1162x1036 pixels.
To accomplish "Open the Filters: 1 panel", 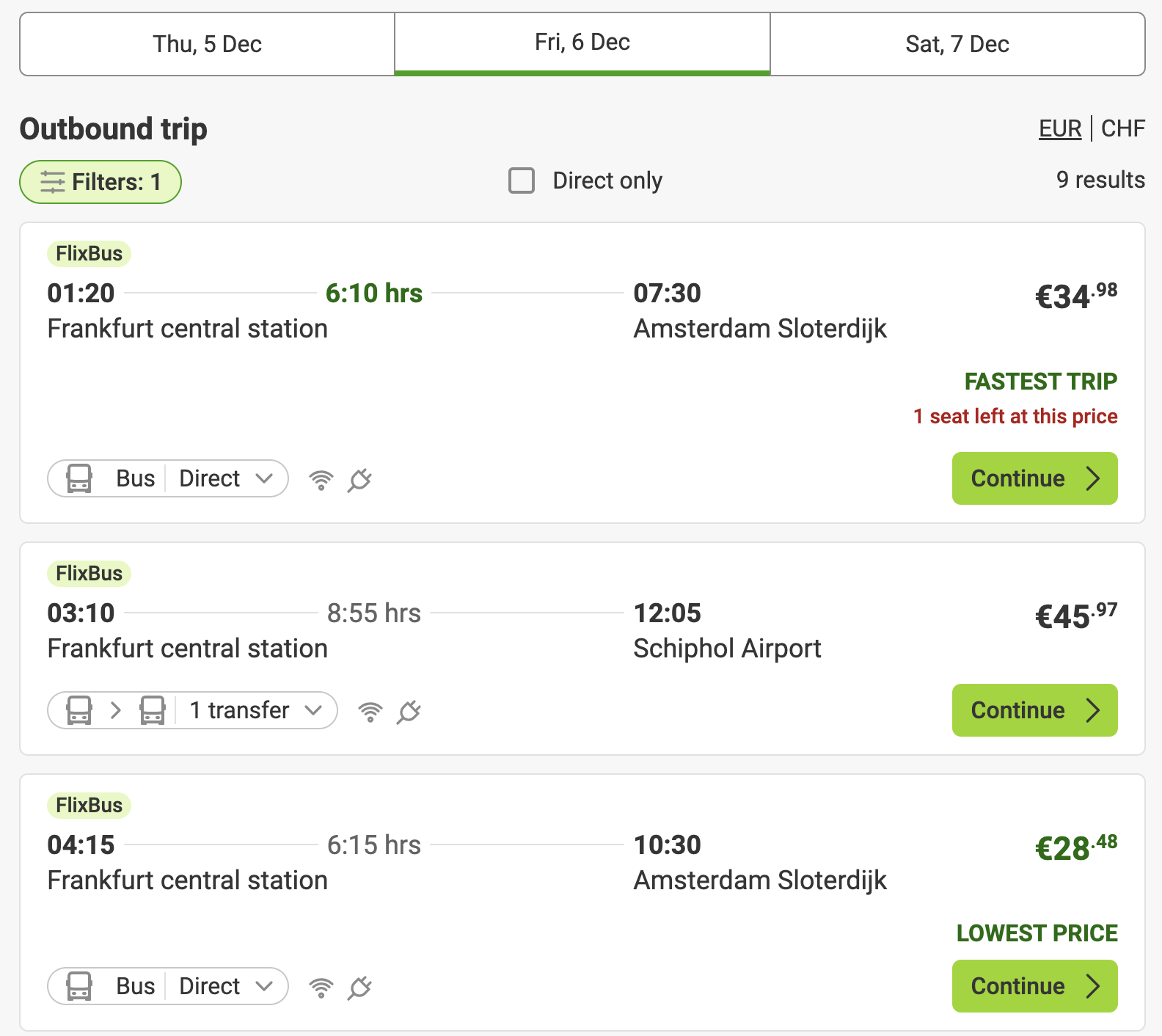I will click(x=101, y=182).
